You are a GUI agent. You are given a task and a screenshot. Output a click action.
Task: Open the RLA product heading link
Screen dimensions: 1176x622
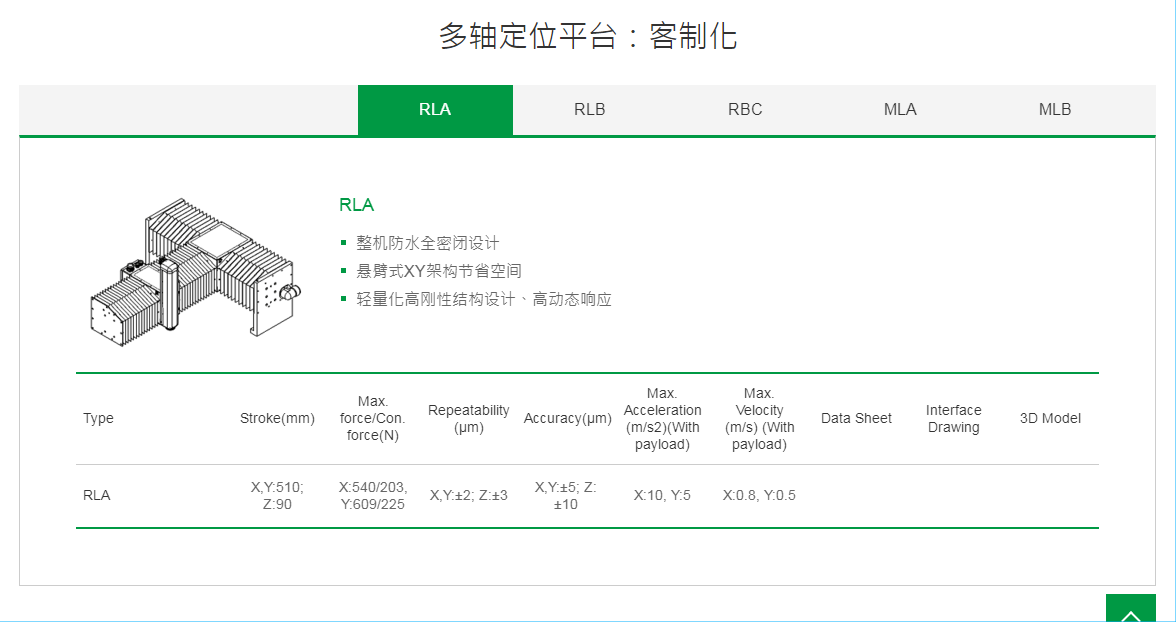point(357,204)
